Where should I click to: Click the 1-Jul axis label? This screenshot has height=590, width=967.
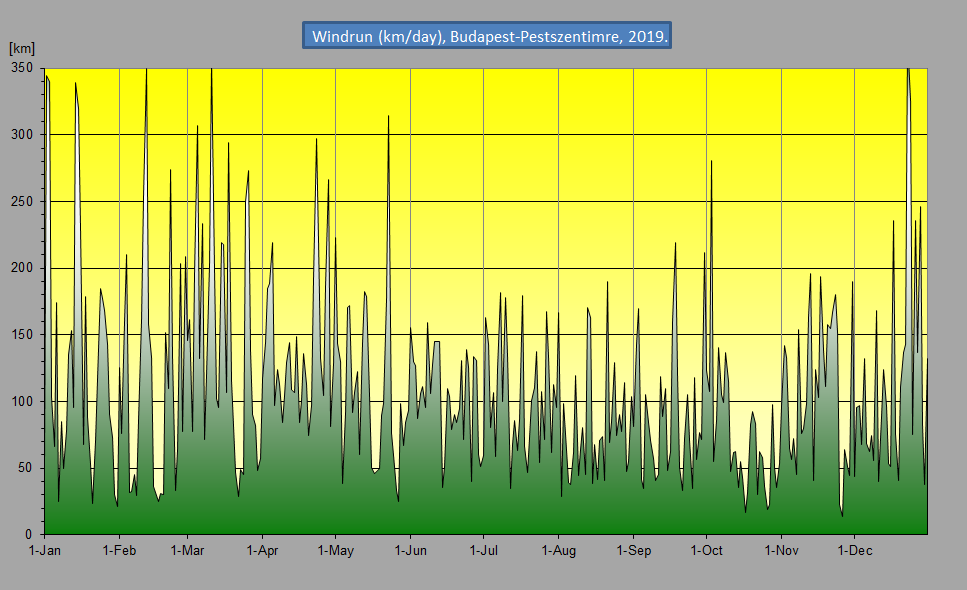[x=483, y=550]
